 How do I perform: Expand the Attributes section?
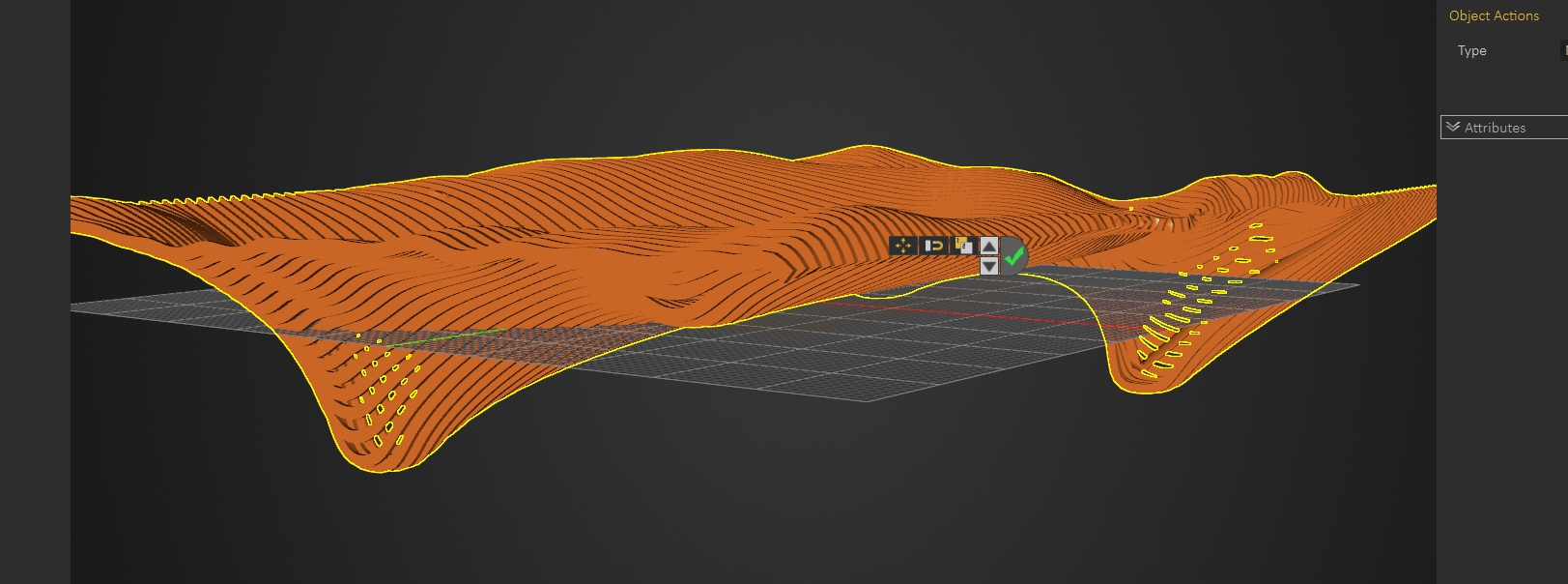pyautogui.click(x=1504, y=128)
